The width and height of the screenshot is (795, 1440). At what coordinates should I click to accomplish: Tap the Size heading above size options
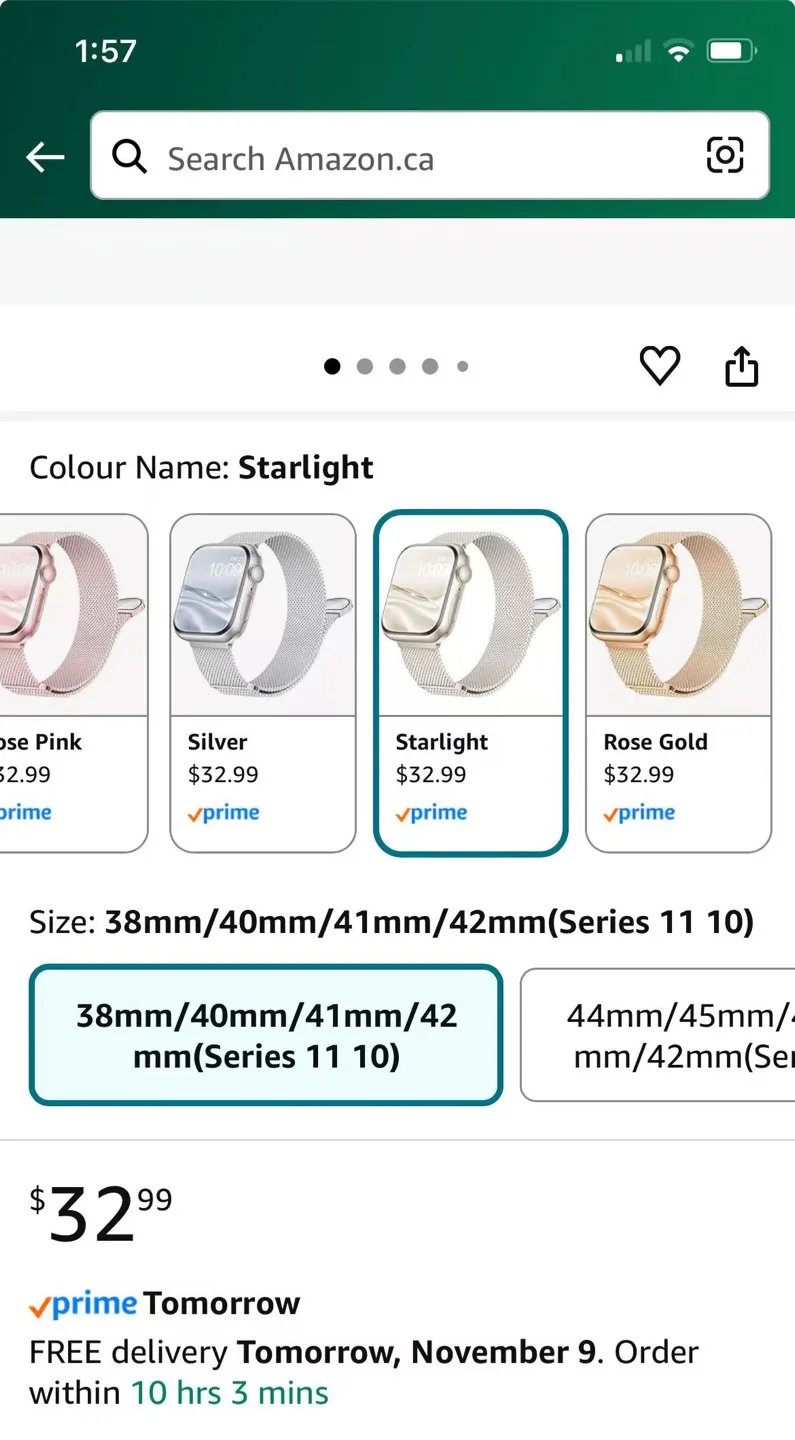(x=390, y=922)
